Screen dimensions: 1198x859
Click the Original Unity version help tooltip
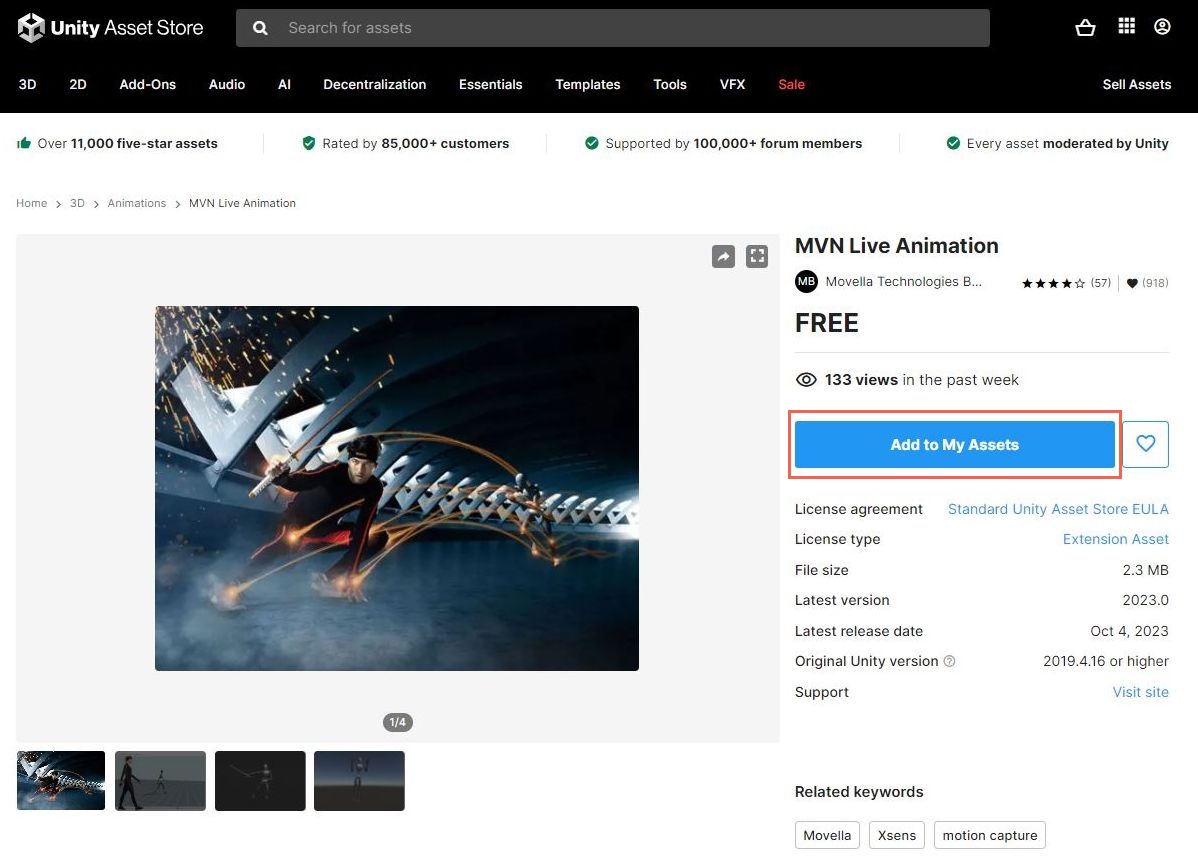[x=948, y=661]
